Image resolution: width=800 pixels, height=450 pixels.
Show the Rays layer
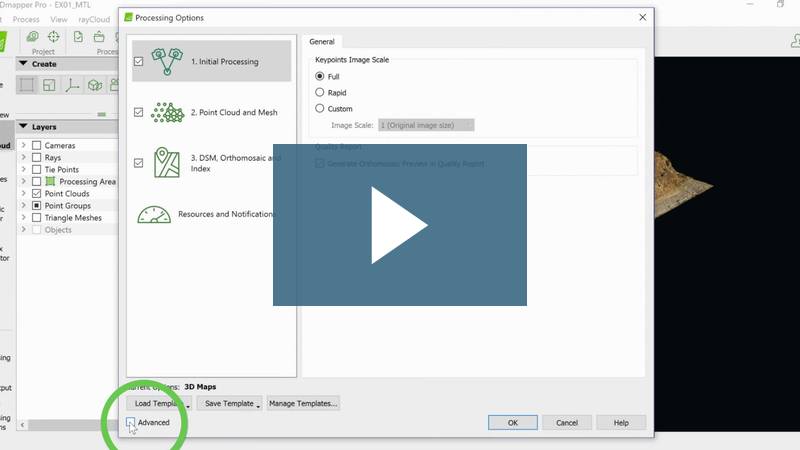[x=36, y=157]
